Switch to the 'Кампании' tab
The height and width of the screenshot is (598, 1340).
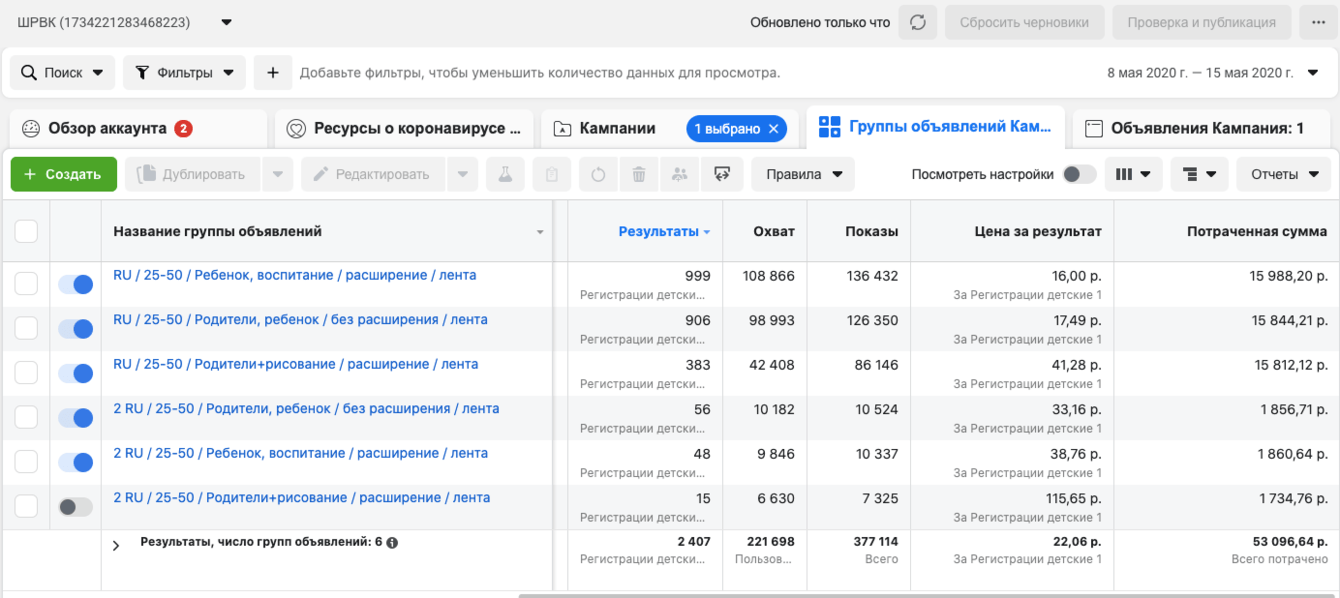pyautogui.click(x=617, y=128)
